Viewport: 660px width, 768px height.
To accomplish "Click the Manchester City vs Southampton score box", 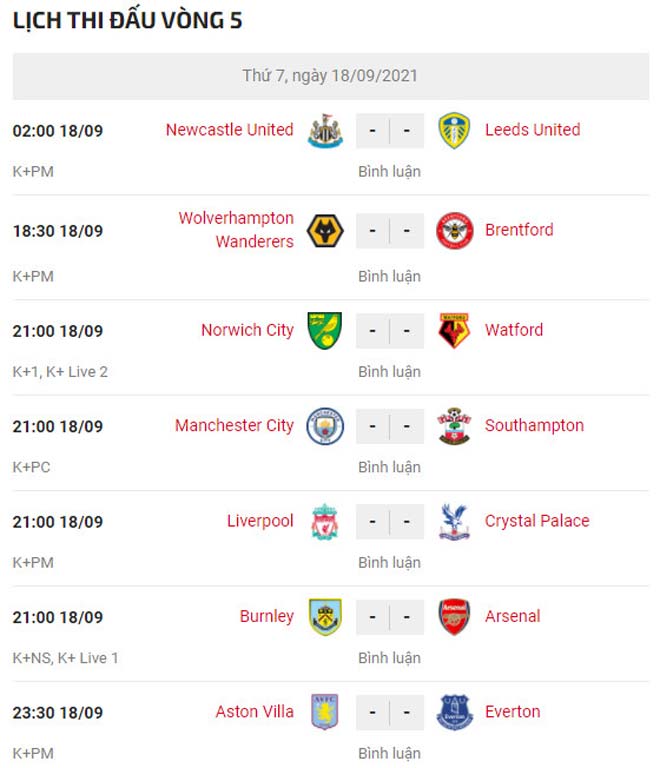I will pos(390,426).
